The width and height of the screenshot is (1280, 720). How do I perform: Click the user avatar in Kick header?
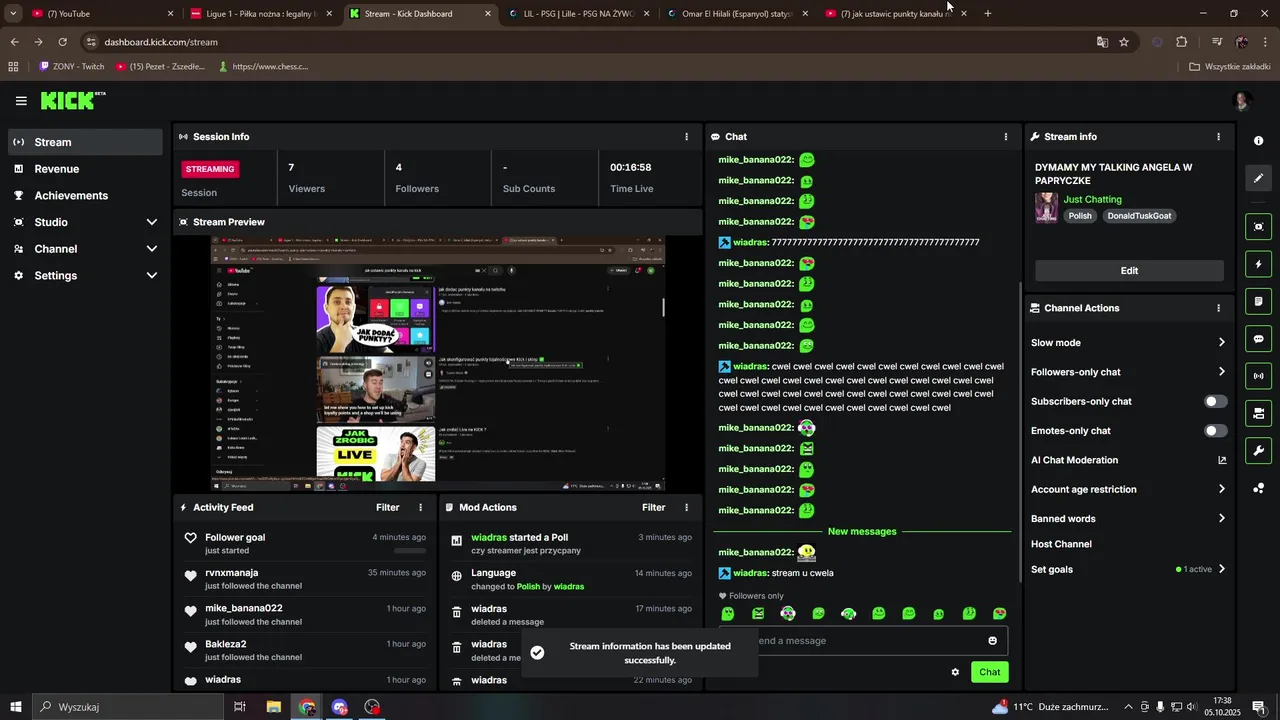[1243, 101]
